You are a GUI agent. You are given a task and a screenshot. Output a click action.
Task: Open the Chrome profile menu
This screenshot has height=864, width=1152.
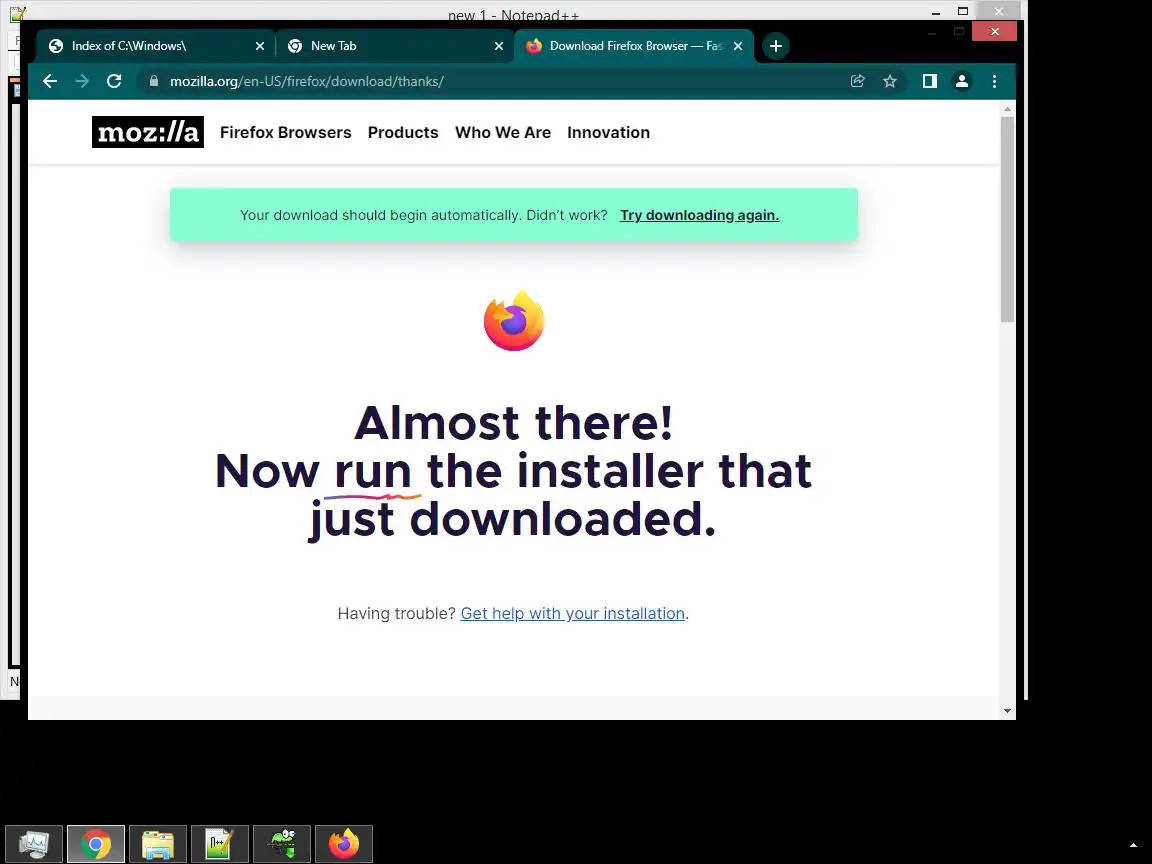(x=962, y=82)
